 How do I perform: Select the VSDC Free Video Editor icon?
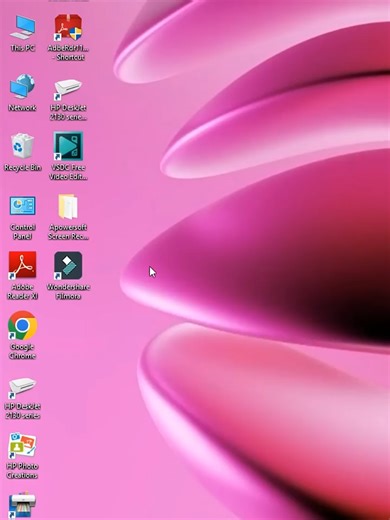[68, 146]
